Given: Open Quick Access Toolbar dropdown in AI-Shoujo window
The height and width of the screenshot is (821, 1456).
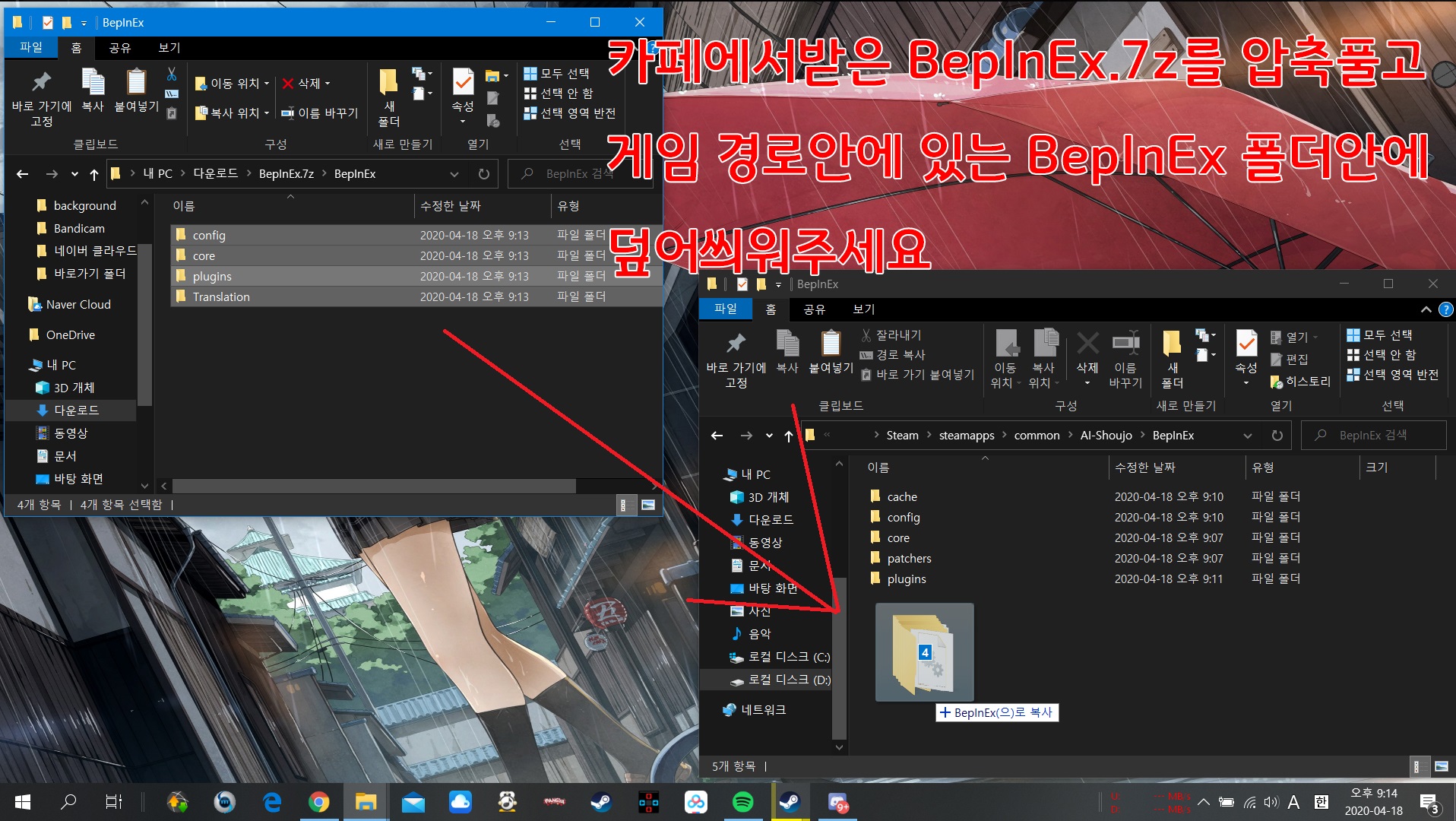Looking at the screenshot, I should (x=778, y=284).
